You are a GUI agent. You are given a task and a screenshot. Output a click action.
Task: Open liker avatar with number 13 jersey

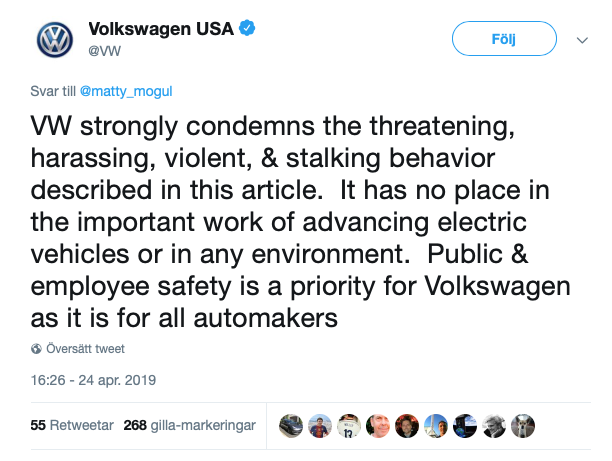tap(349, 425)
